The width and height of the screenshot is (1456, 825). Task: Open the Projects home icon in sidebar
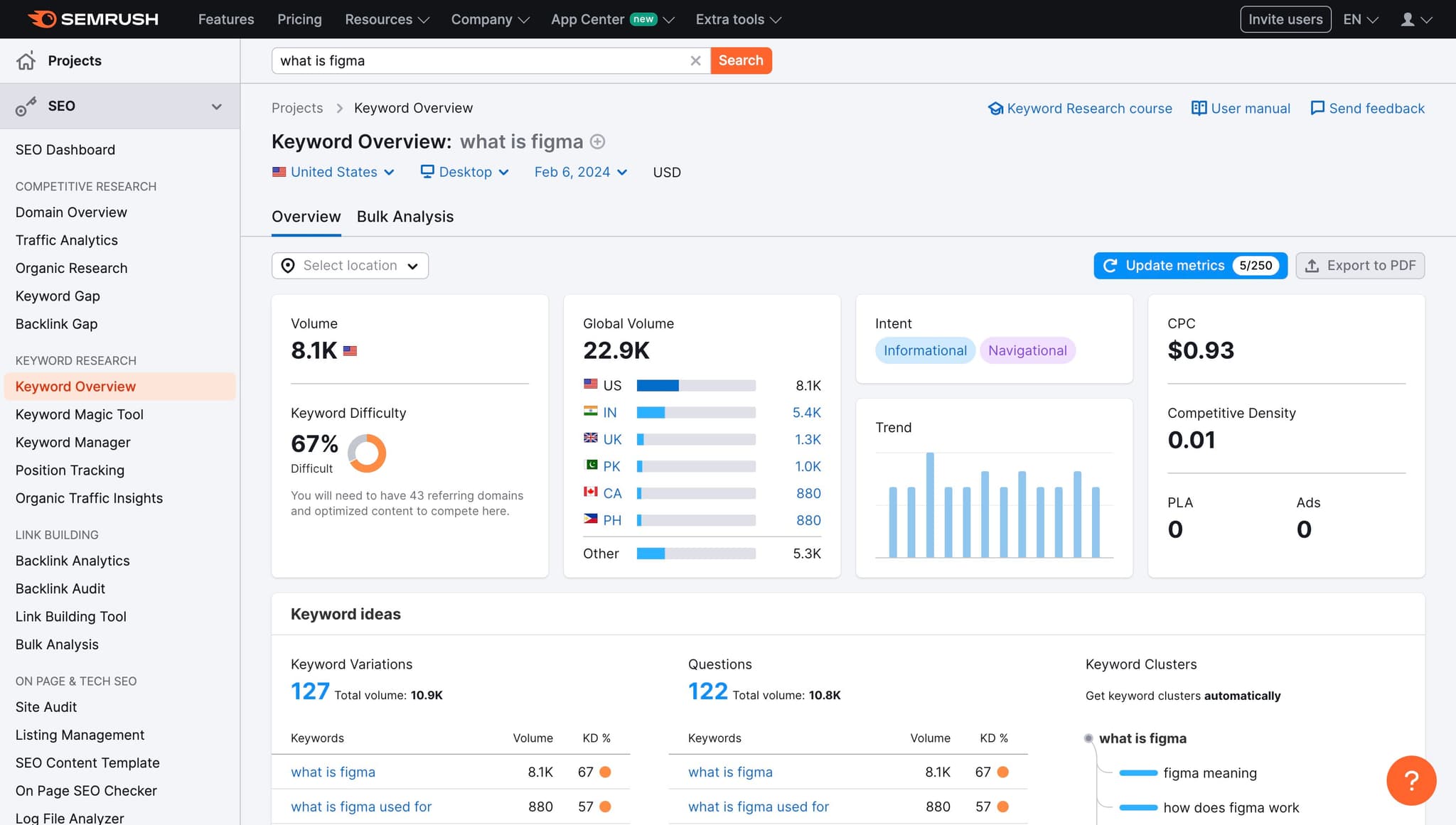pos(26,60)
